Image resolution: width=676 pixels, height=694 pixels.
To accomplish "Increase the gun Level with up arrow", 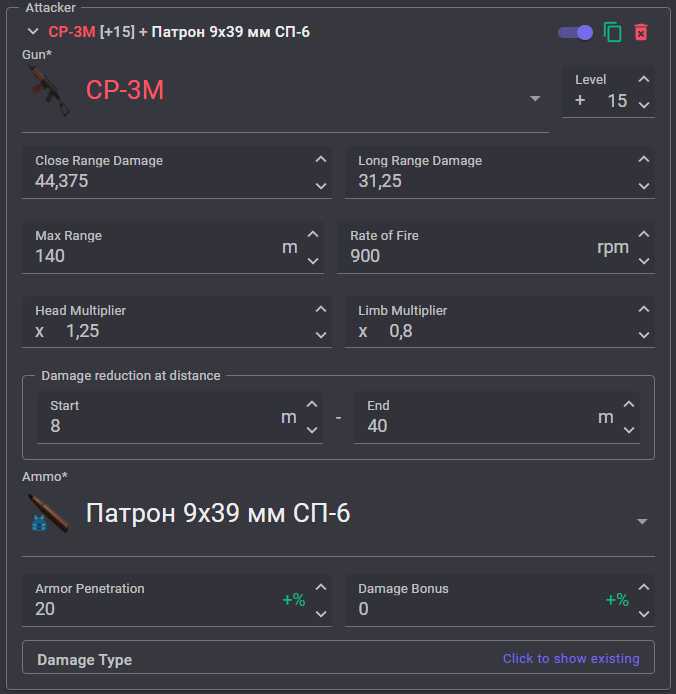I will (x=644, y=79).
